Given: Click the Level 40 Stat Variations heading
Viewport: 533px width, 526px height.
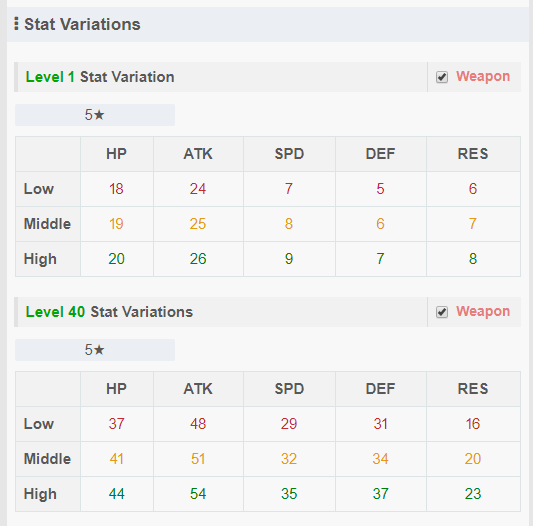Looking at the screenshot, I should 109,312.
